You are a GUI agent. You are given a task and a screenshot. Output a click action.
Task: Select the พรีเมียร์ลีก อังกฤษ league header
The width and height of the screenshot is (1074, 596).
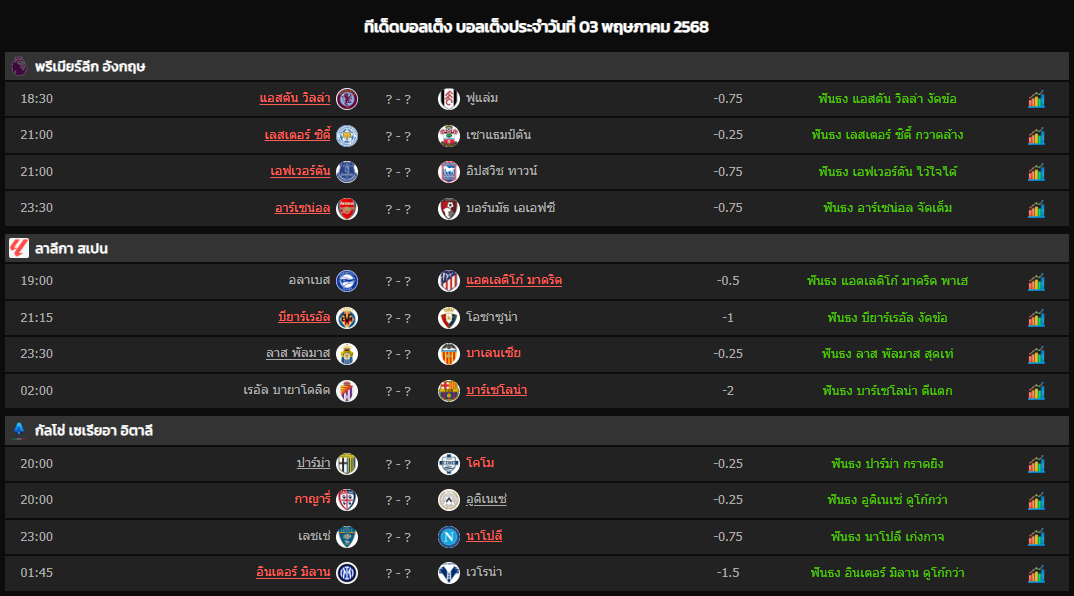pos(537,66)
